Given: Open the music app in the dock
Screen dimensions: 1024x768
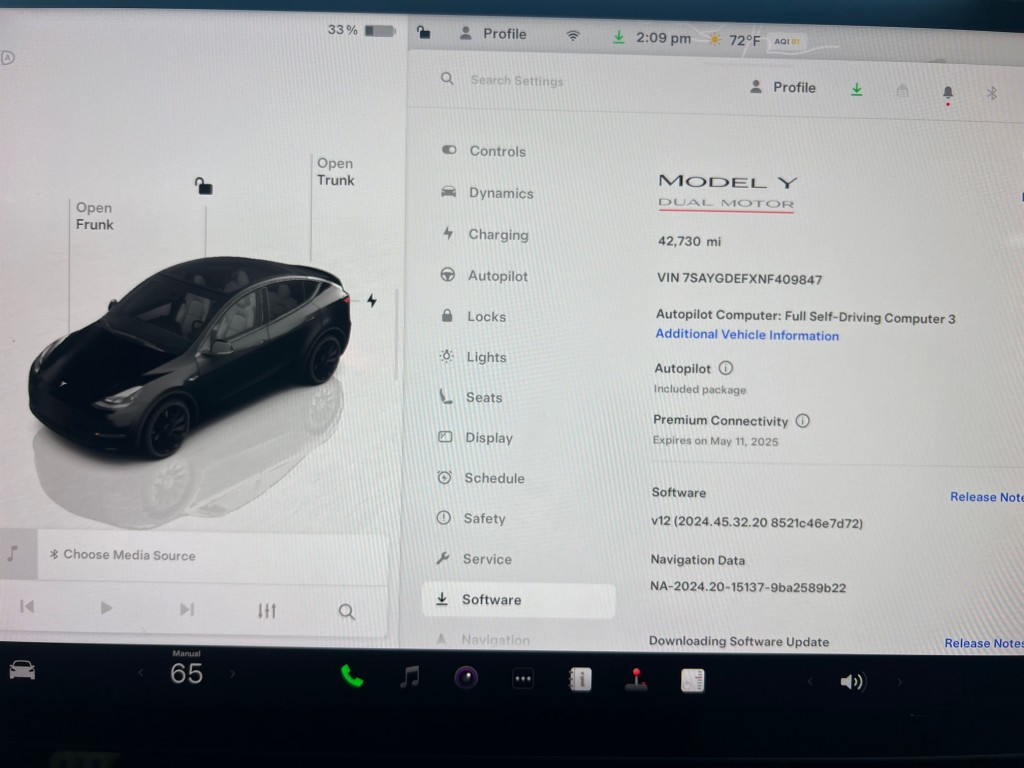Looking at the screenshot, I should pos(409,677).
